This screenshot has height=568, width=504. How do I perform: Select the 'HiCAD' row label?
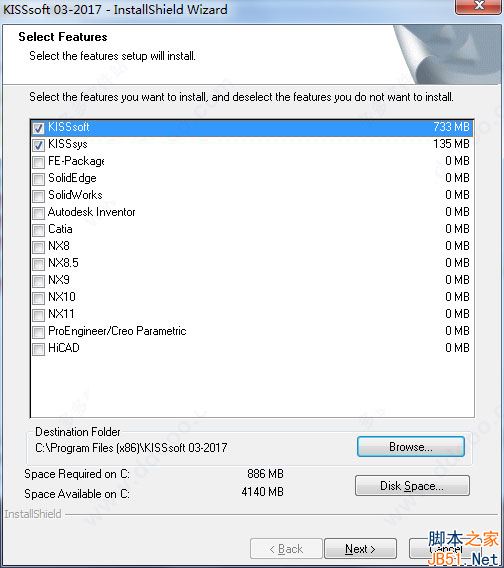(63, 348)
